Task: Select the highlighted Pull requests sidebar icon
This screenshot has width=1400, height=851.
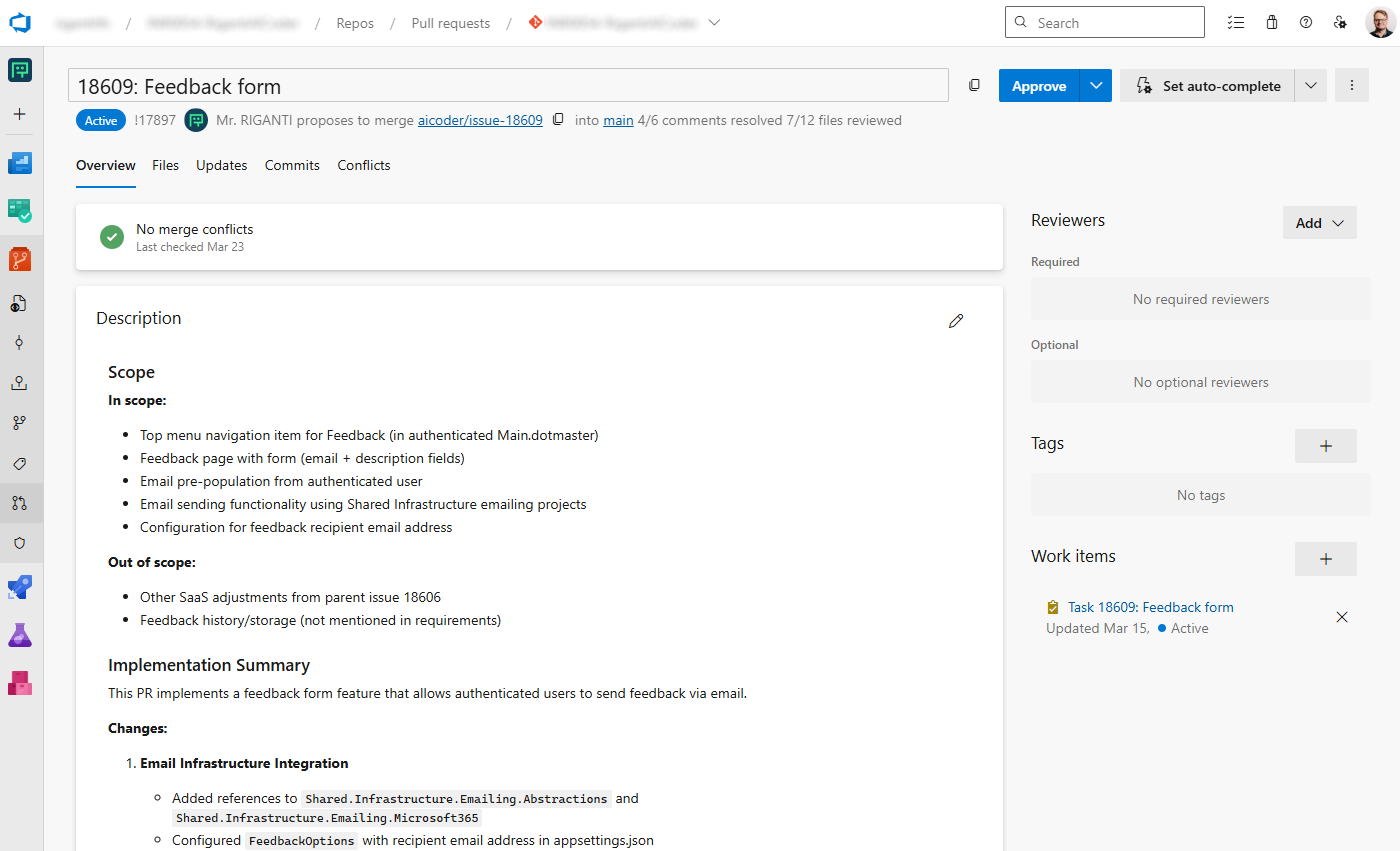Action: (x=21, y=503)
